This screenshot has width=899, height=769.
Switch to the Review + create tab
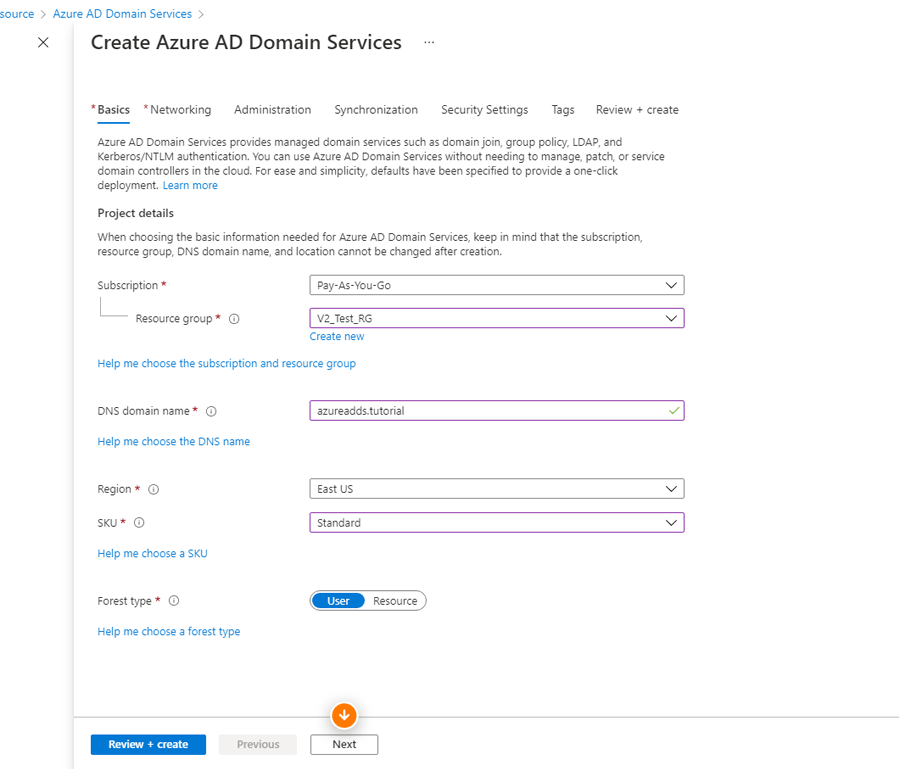point(637,110)
